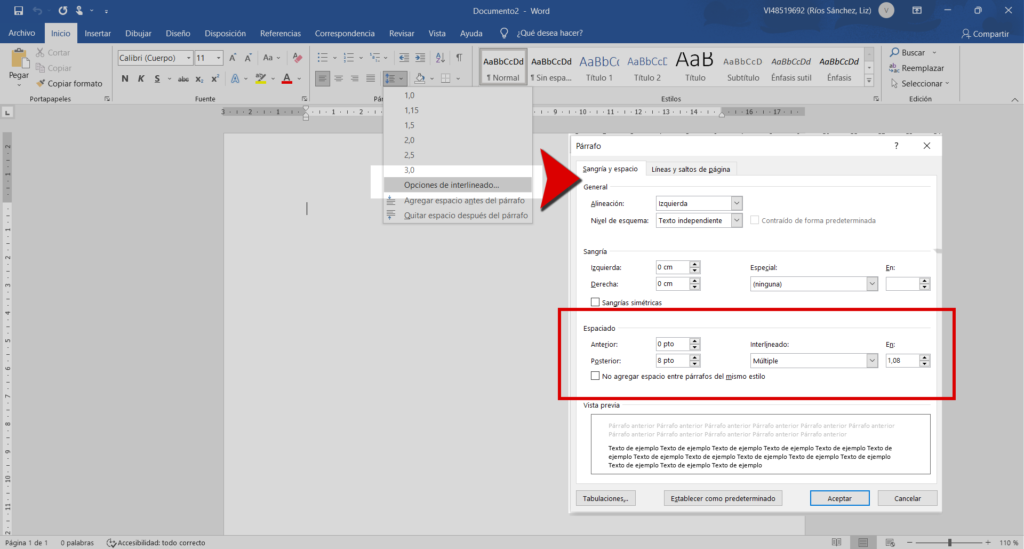The image size is (1024, 549).
Task: Open the Nivel de esquema dropdown
Action: coord(736,220)
